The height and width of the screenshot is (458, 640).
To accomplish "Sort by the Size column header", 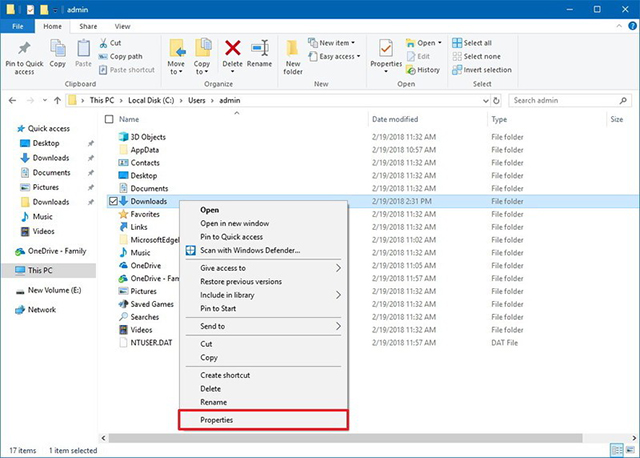I will coord(616,119).
